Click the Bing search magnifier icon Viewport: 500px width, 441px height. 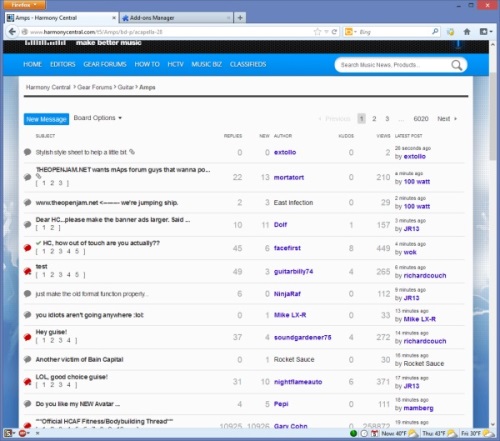click(x=435, y=32)
